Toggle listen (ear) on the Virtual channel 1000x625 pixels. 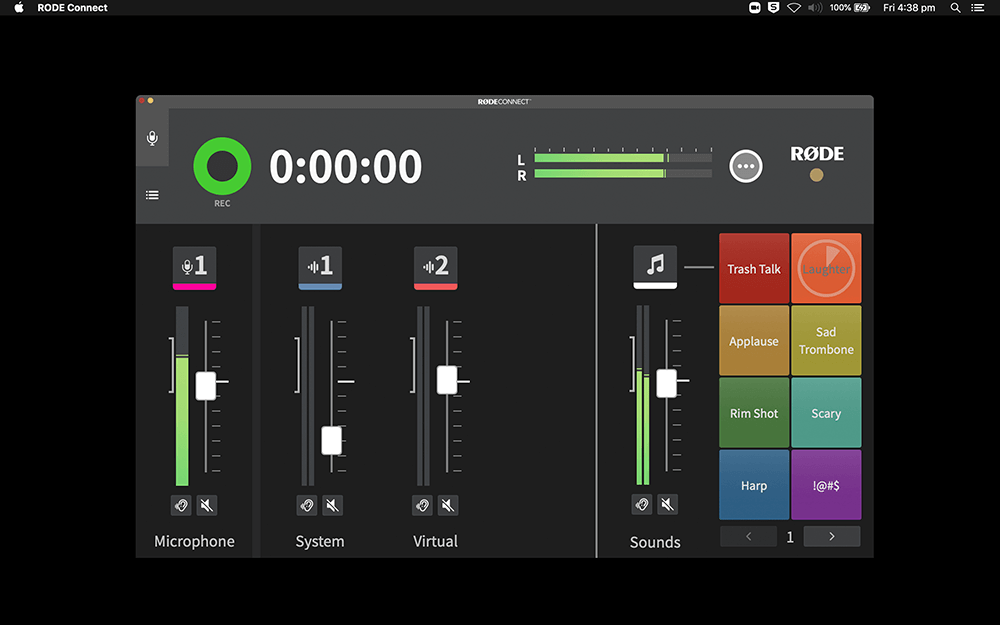(422, 505)
